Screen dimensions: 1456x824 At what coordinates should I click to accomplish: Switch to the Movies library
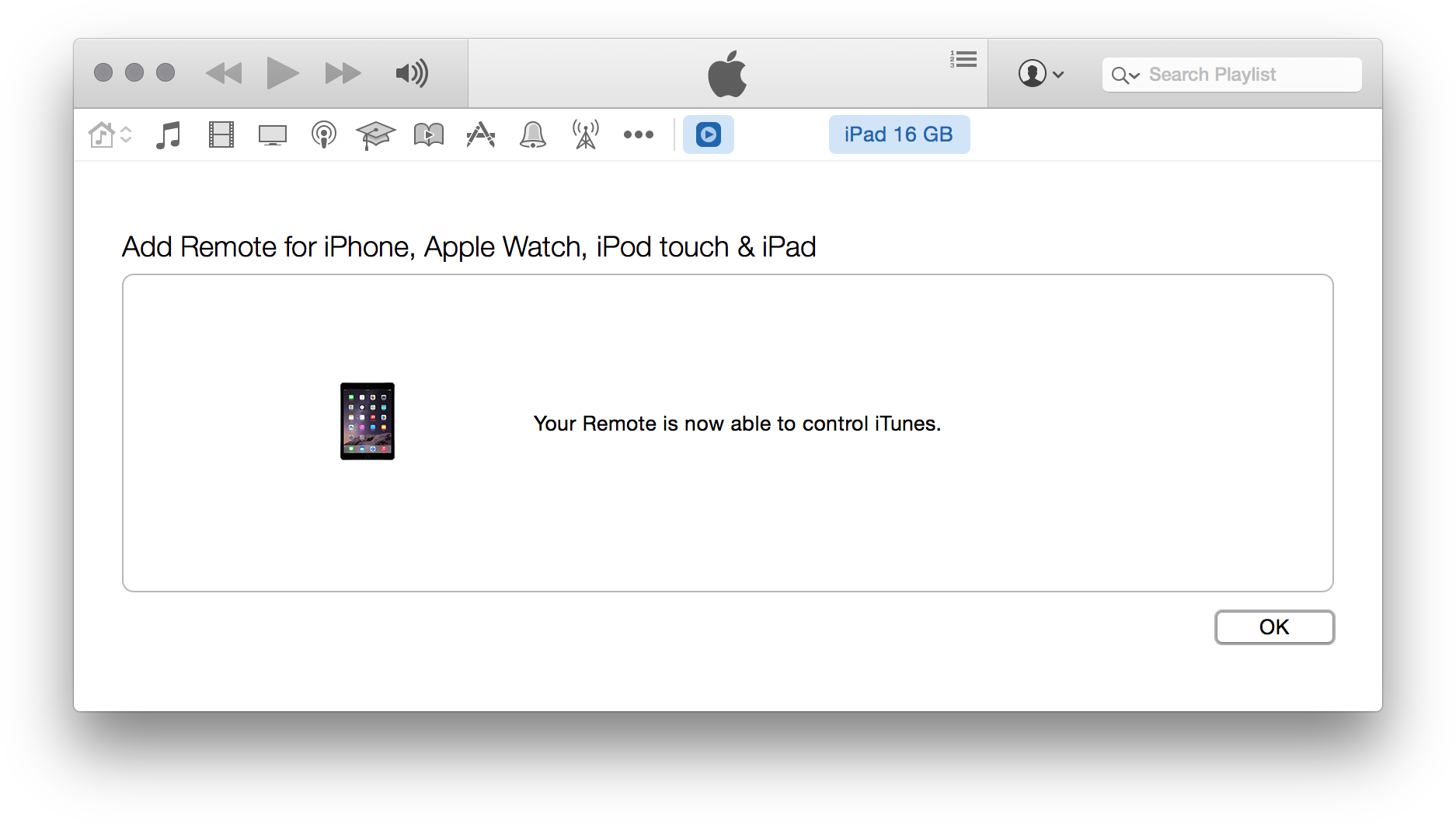tap(221, 134)
